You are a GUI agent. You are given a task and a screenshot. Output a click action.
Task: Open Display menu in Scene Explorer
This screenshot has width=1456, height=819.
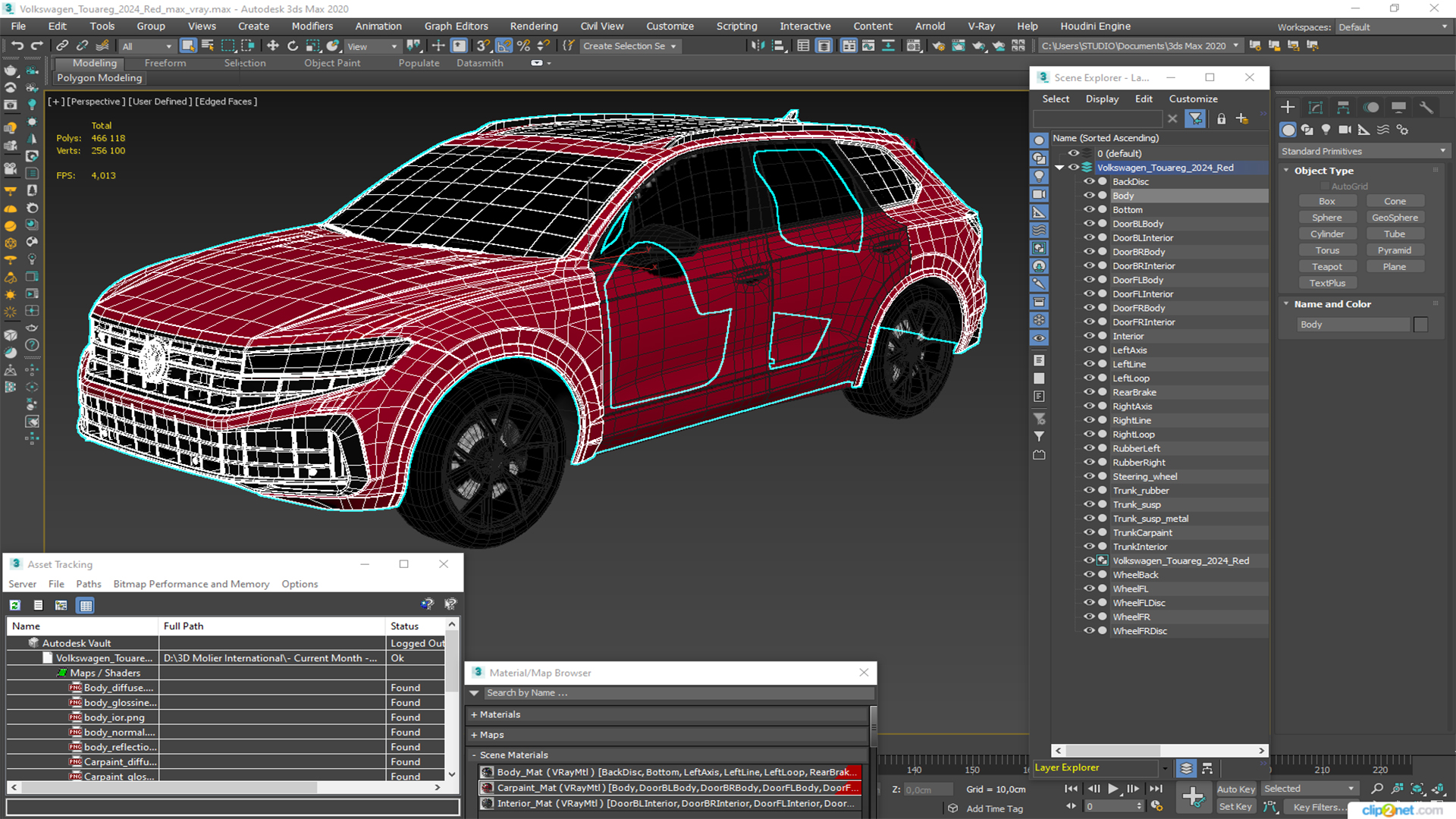(x=1101, y=99)
